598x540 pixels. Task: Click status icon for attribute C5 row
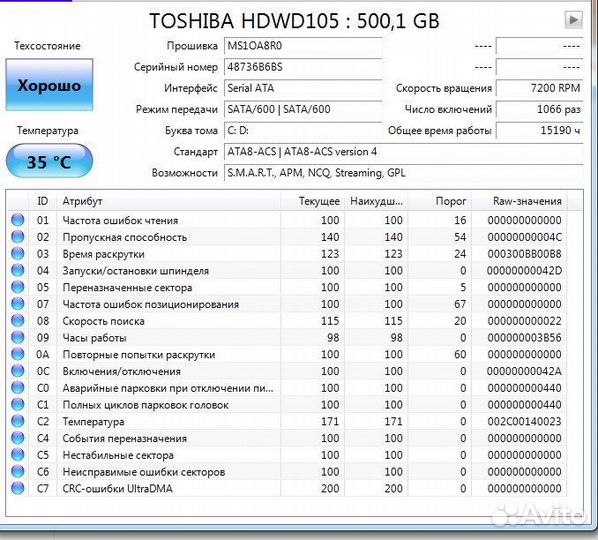point(18,455)
